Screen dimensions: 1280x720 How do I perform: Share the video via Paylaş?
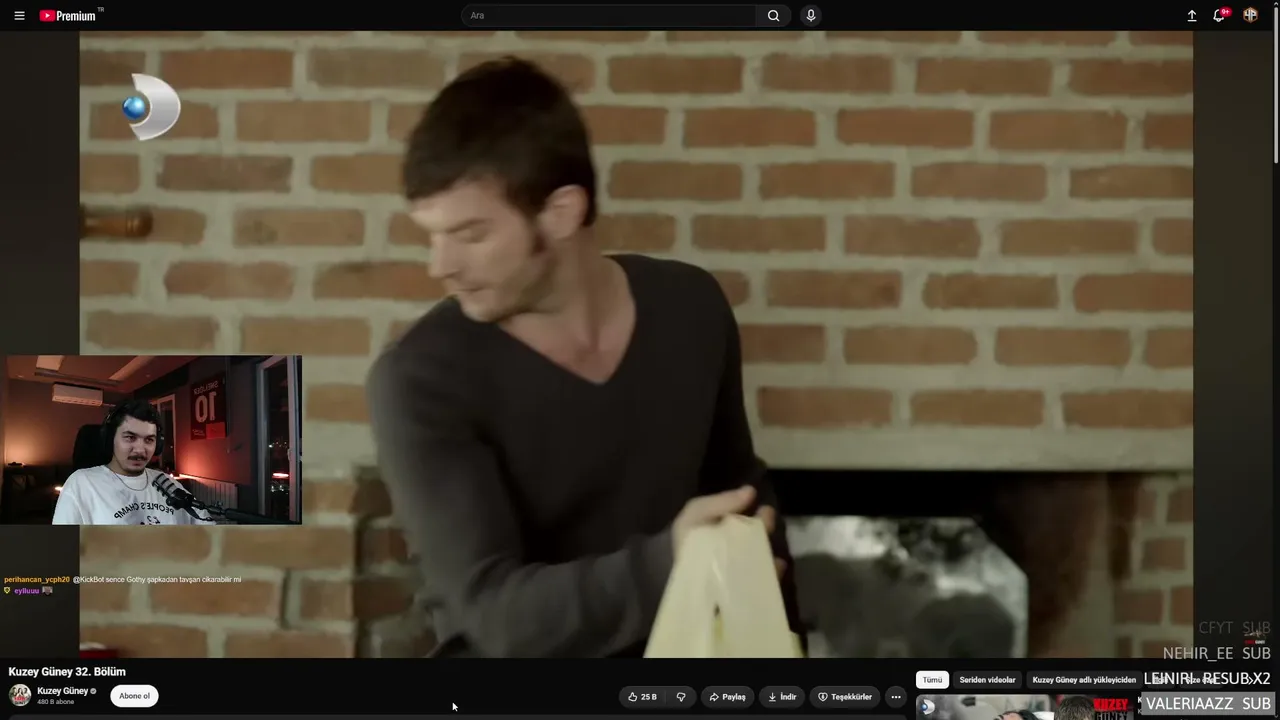point(727,697)
